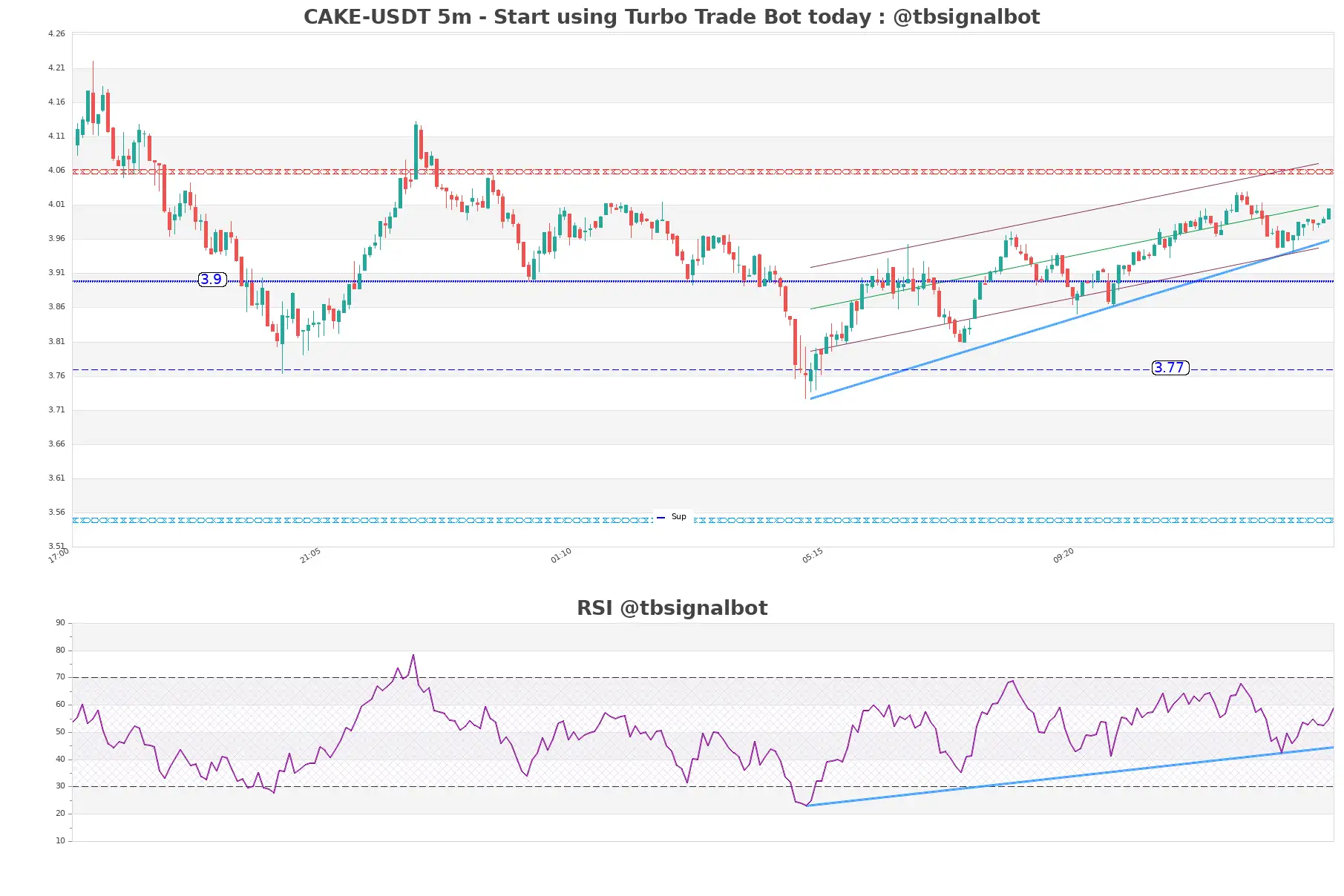Click the CAKE-USDT 5m chart title

click(672, 17)
